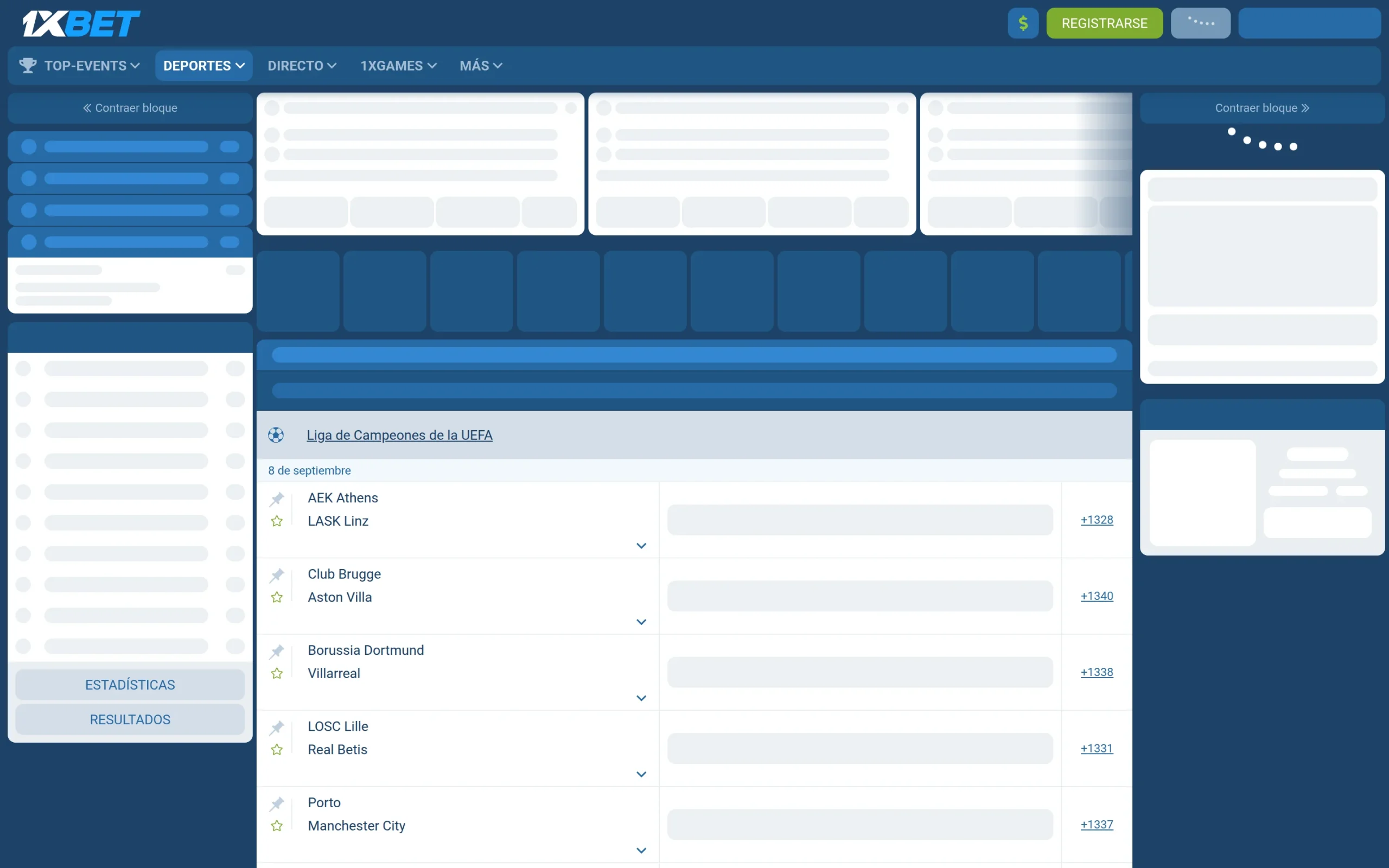1389x868 pixels.
Task: Pin the Borussia Dortmund match
Action: pyautogui.click(x=277, y=652)
